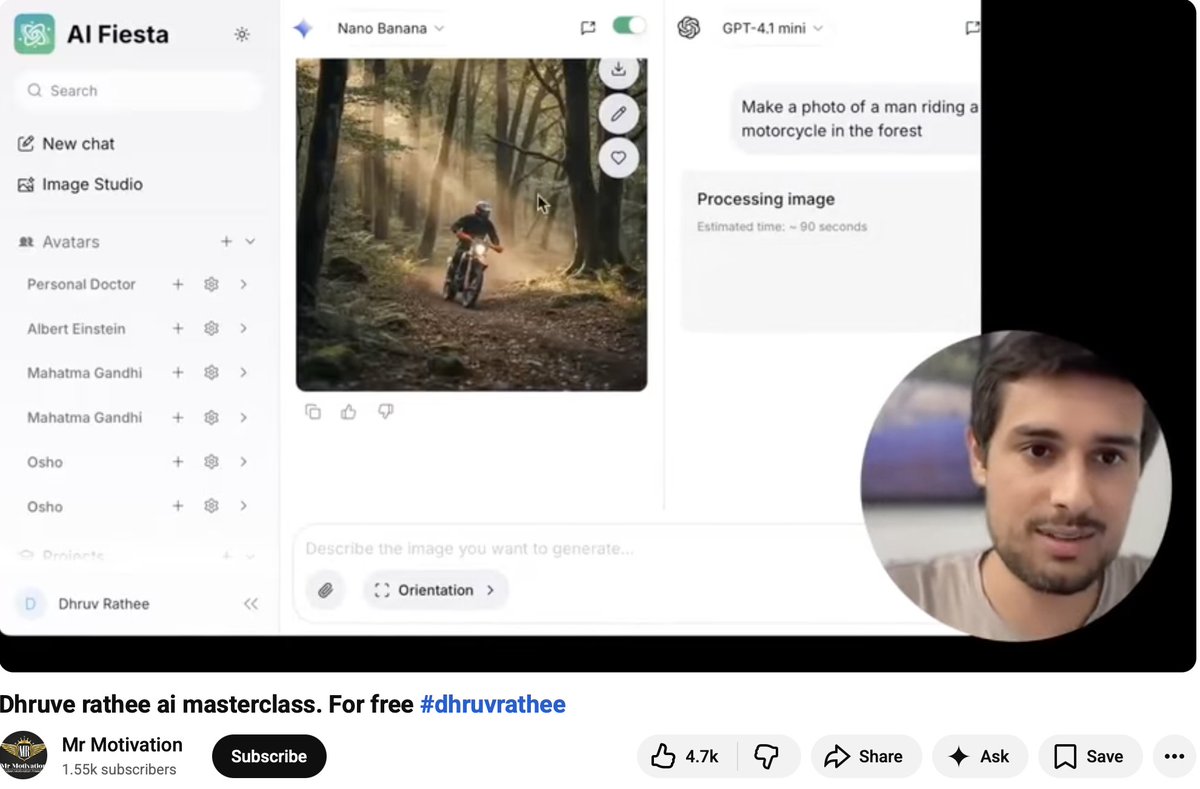Click the sidebar Search field
This screenshot has width=1200, height=789.
click(x=138, y=91)
